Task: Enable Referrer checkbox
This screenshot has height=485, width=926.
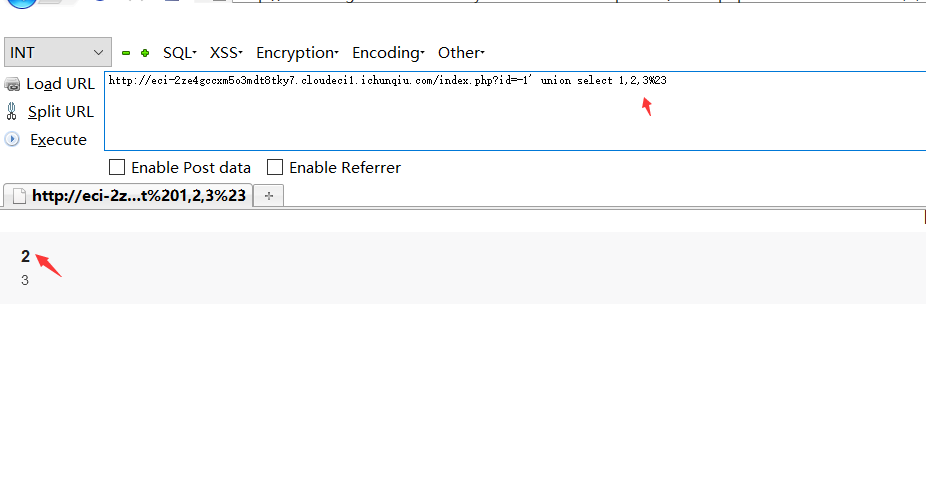Action: click(275, 167)
